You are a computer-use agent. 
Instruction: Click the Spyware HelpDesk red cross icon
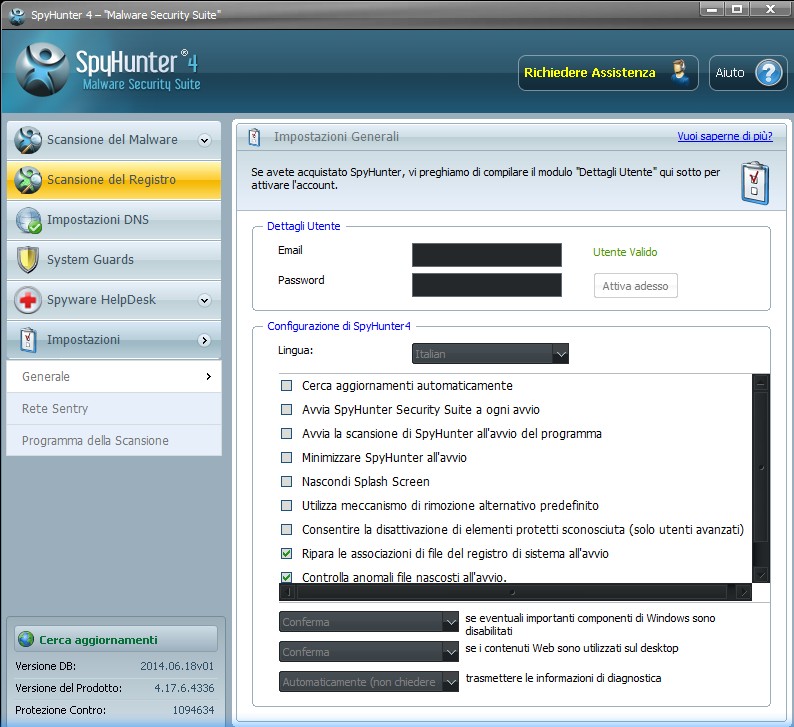(28, 300)
